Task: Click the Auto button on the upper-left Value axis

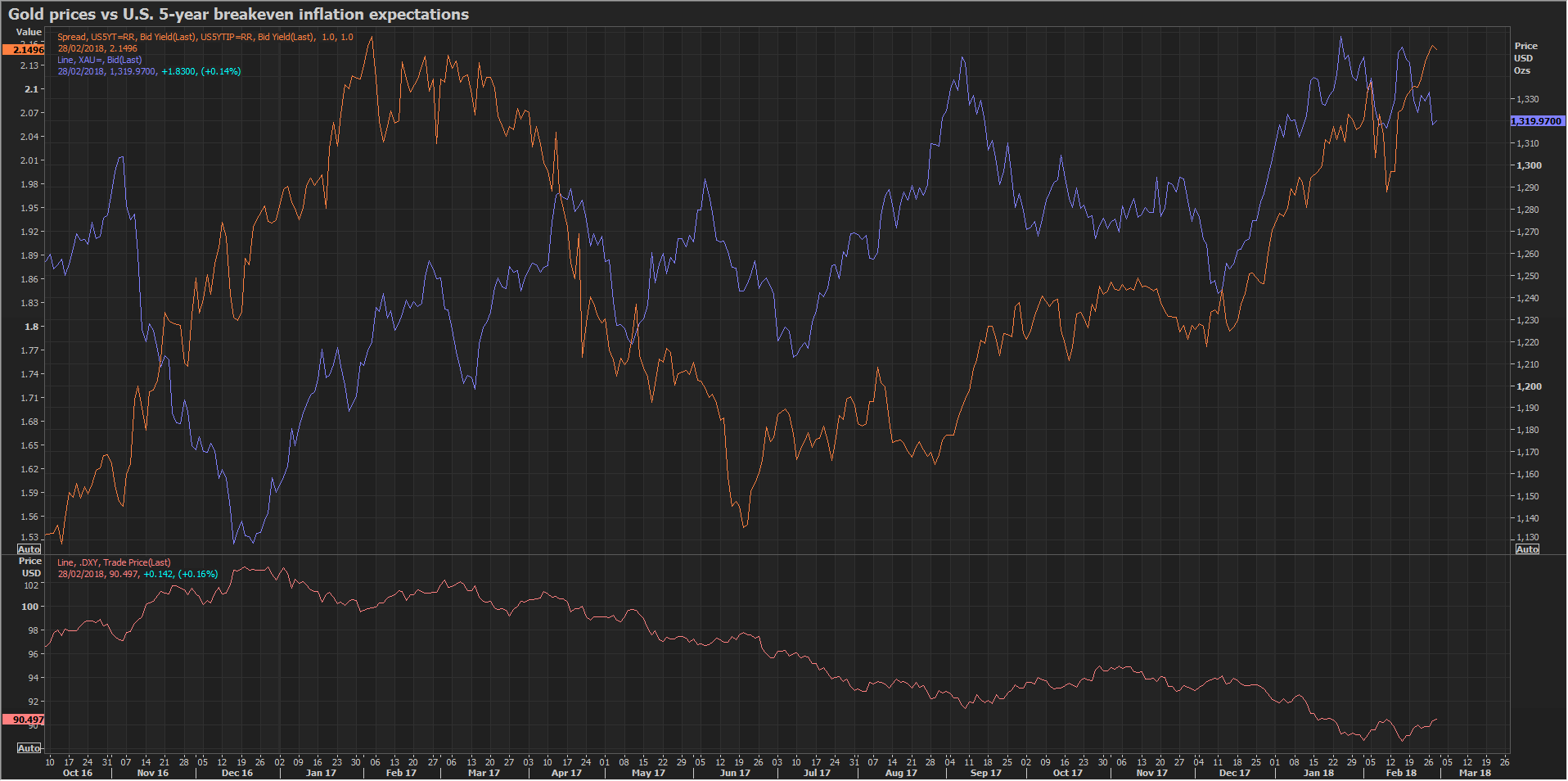Action: (x=29, y=549)
